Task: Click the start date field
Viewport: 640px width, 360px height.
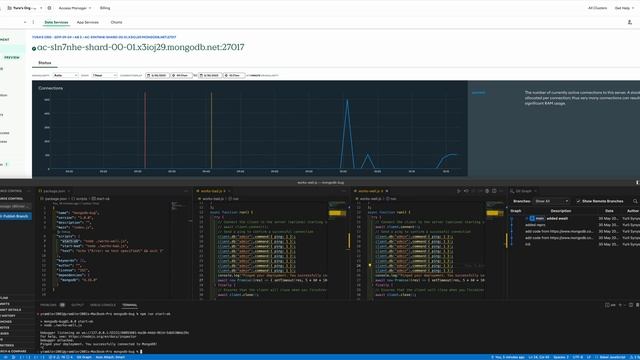Action: (x=157, y=76)
